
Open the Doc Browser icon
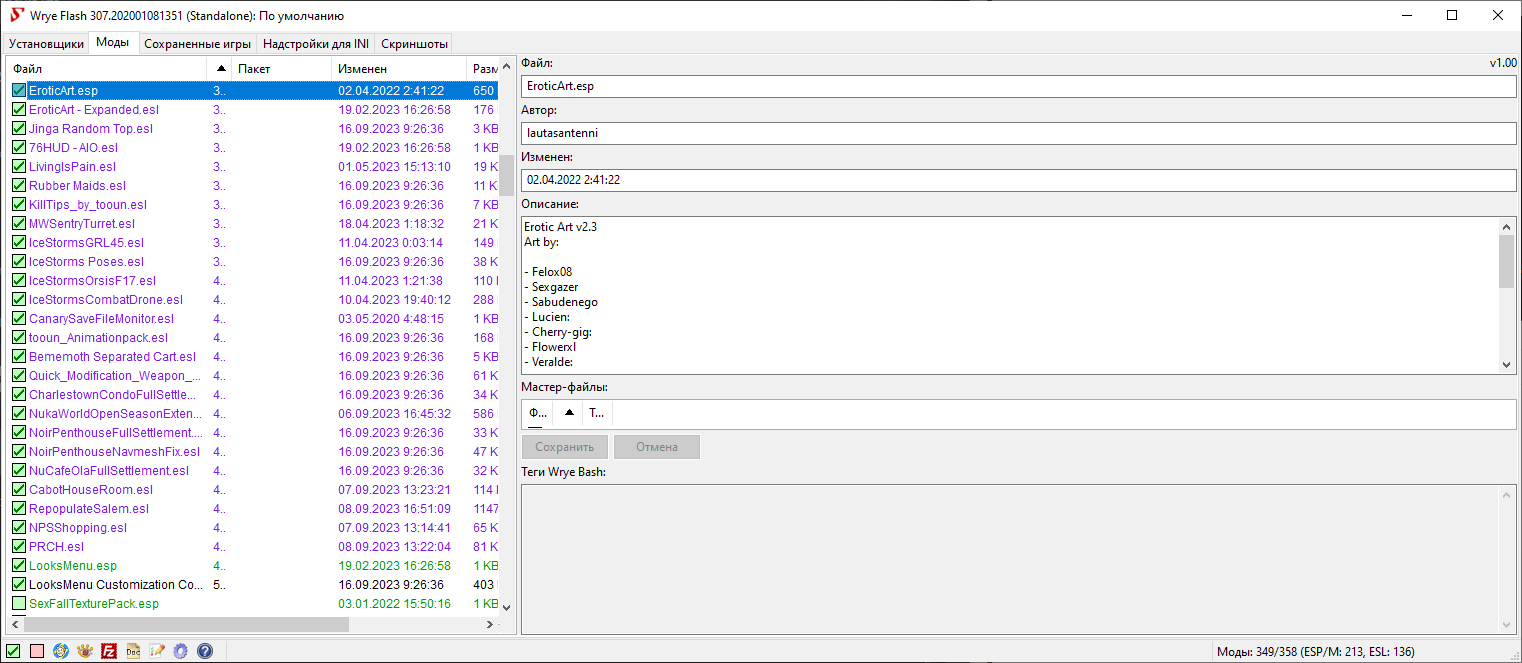coord(133,651)
